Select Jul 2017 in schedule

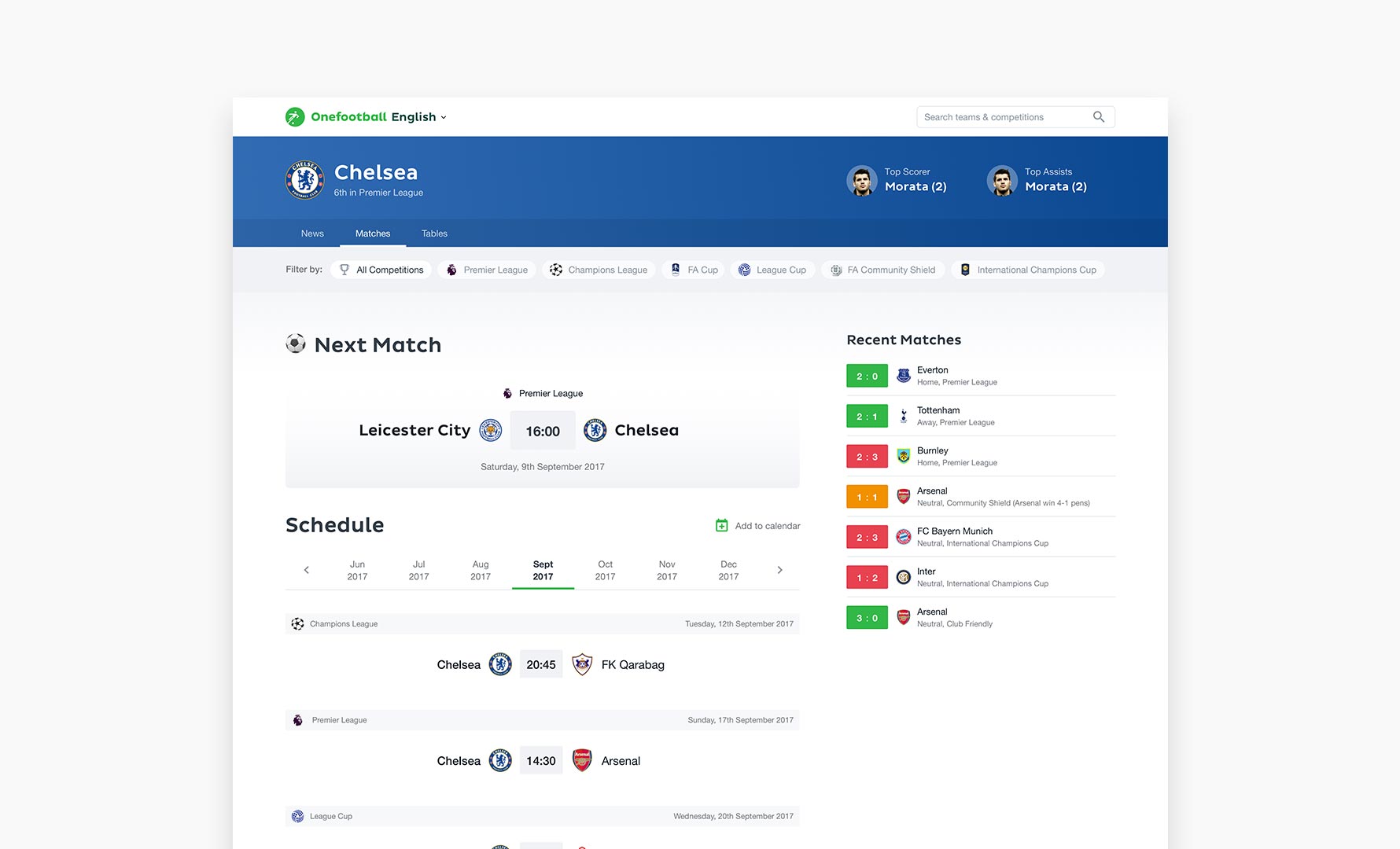coord(419,571)
